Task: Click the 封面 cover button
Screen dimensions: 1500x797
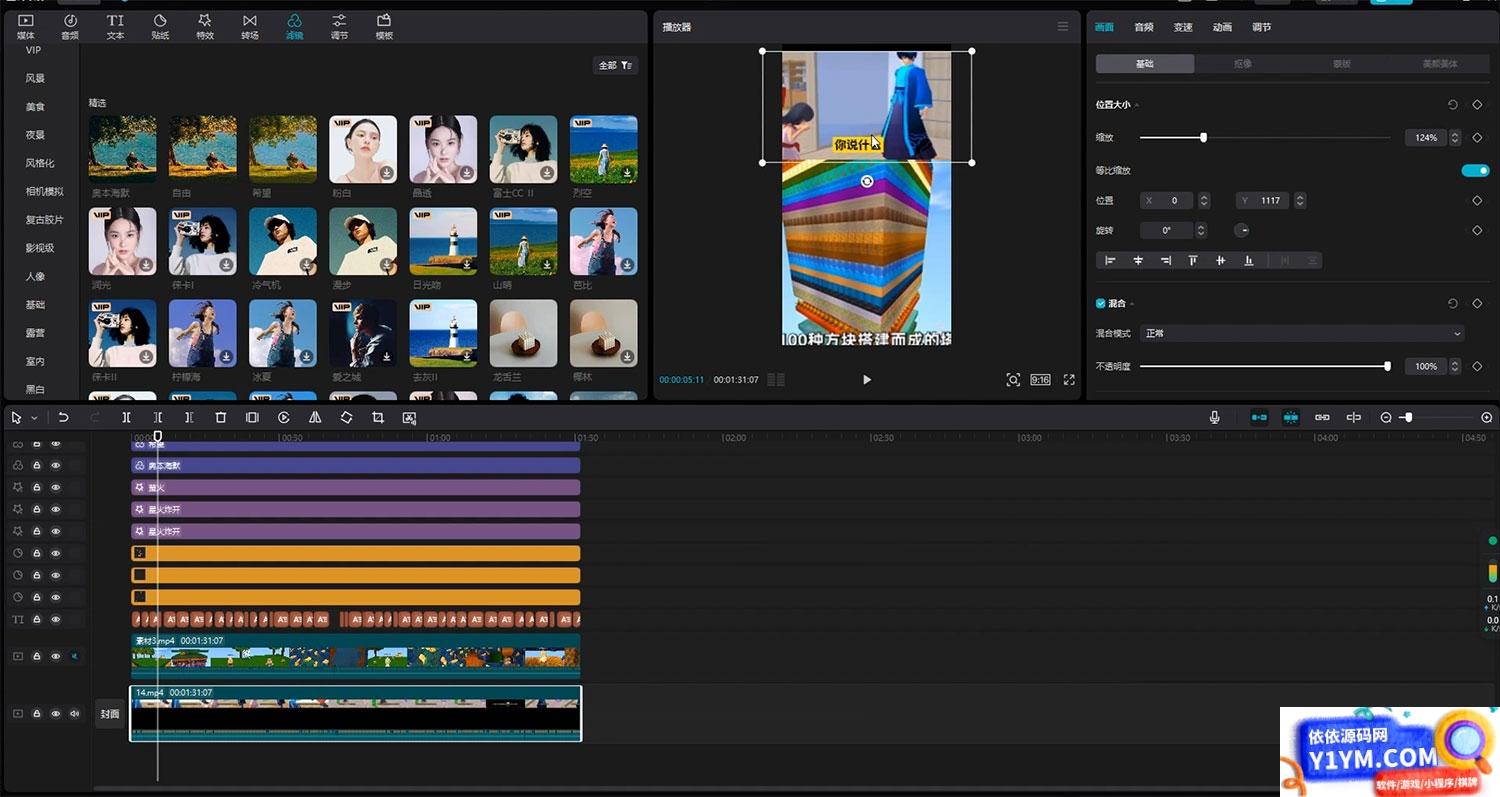Action: tap(110, 714)
